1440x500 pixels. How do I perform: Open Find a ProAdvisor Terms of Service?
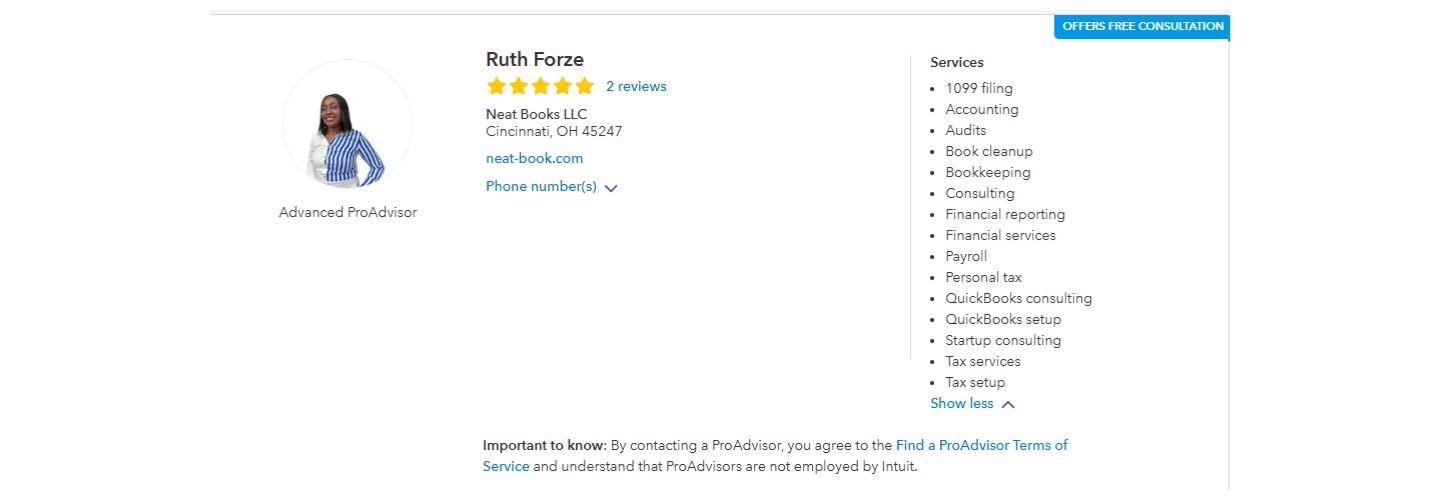point(981,446)
